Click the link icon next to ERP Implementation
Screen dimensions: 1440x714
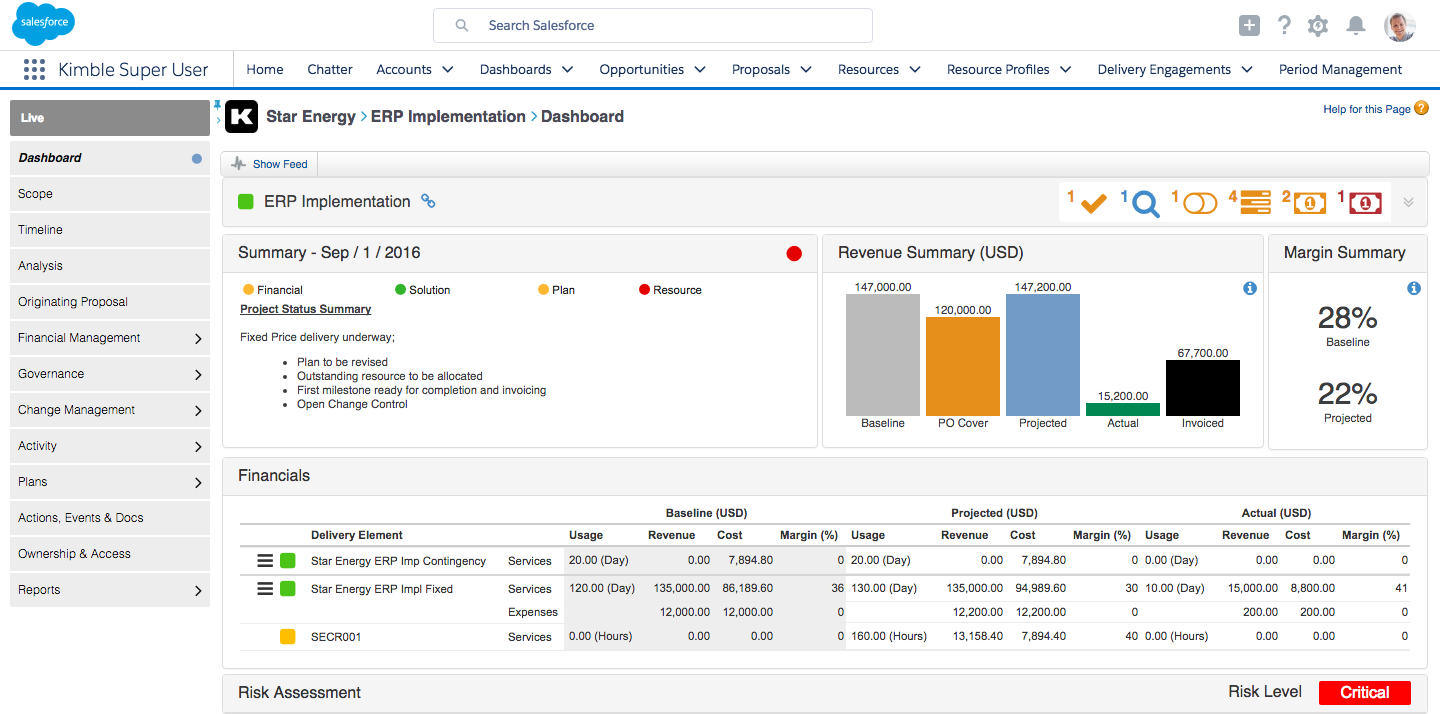tap(428, 201)
